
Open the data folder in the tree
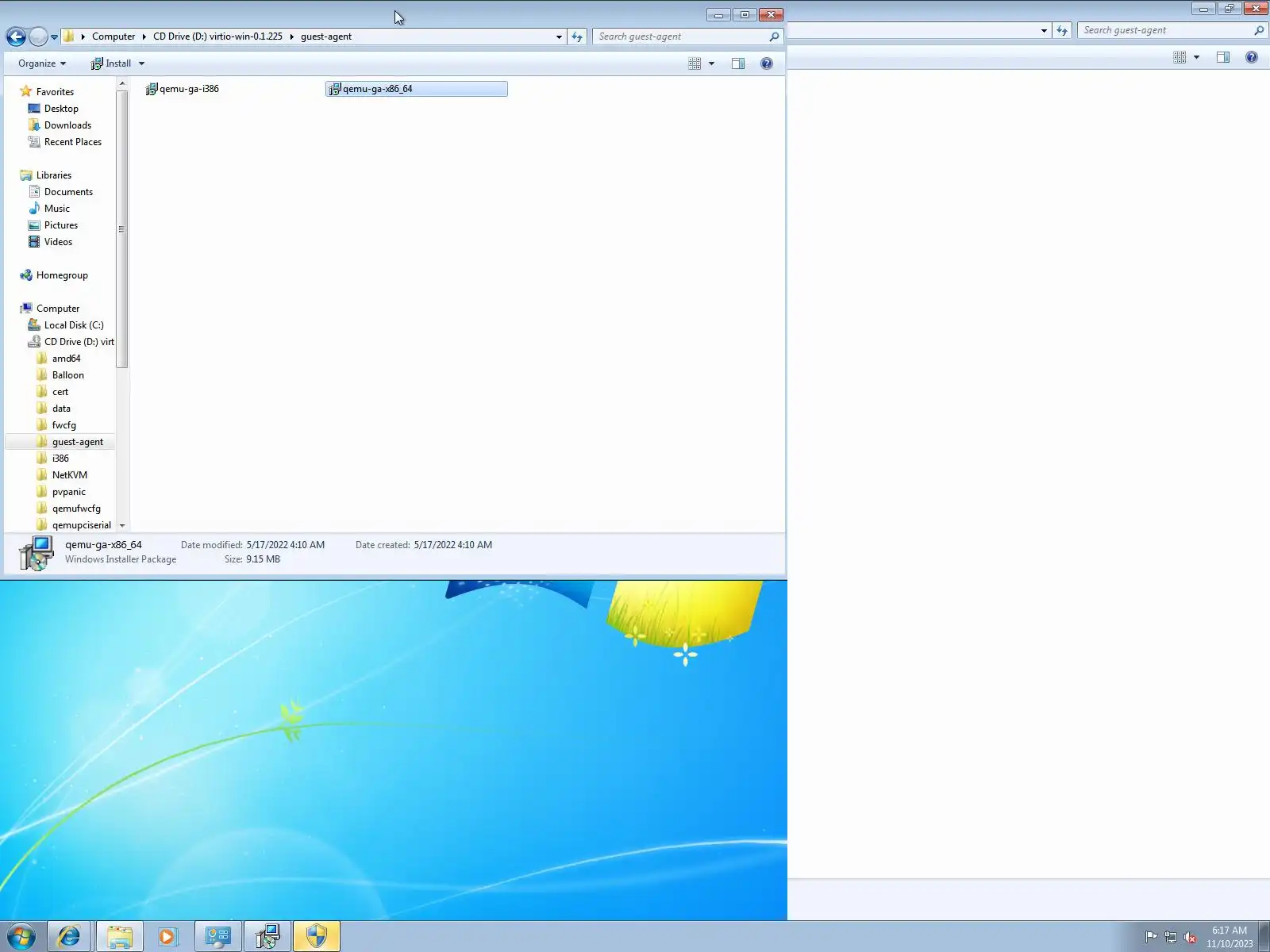61,409
